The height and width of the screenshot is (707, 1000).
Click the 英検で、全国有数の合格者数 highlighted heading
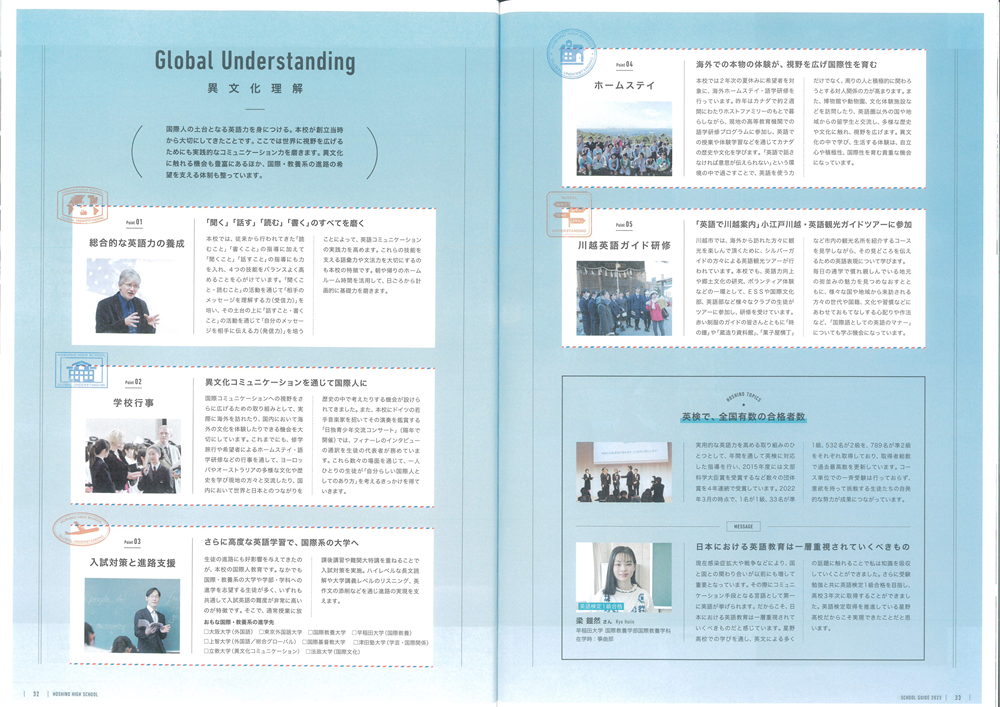click(743, 417)
